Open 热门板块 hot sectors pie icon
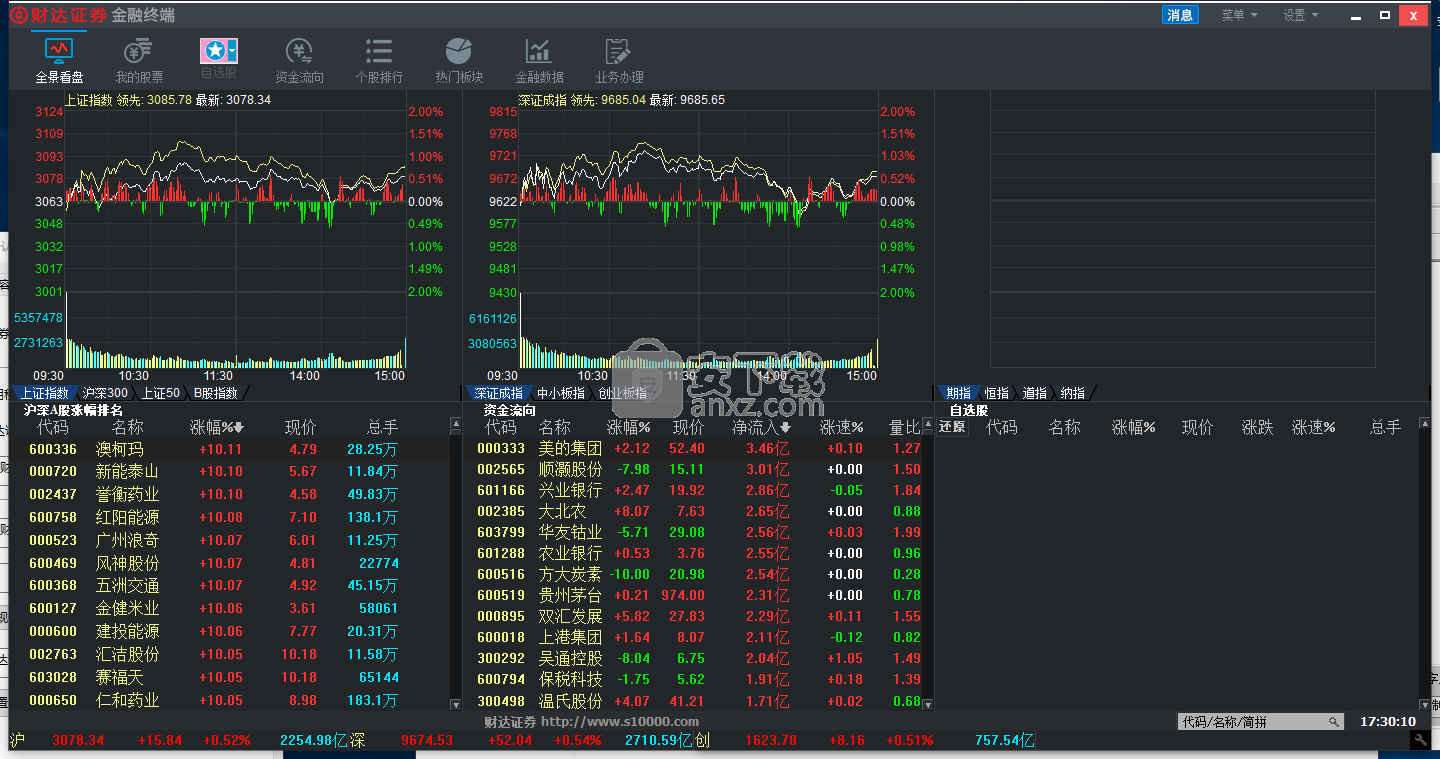Screen dimensions: 1440x759 pos(459,50)
